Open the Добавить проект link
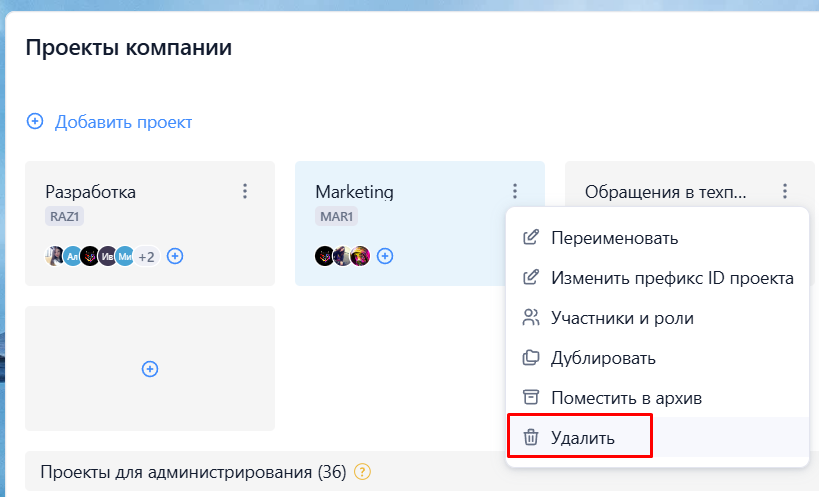This screenshot has height=497, width=819. (x=123, y=122)
